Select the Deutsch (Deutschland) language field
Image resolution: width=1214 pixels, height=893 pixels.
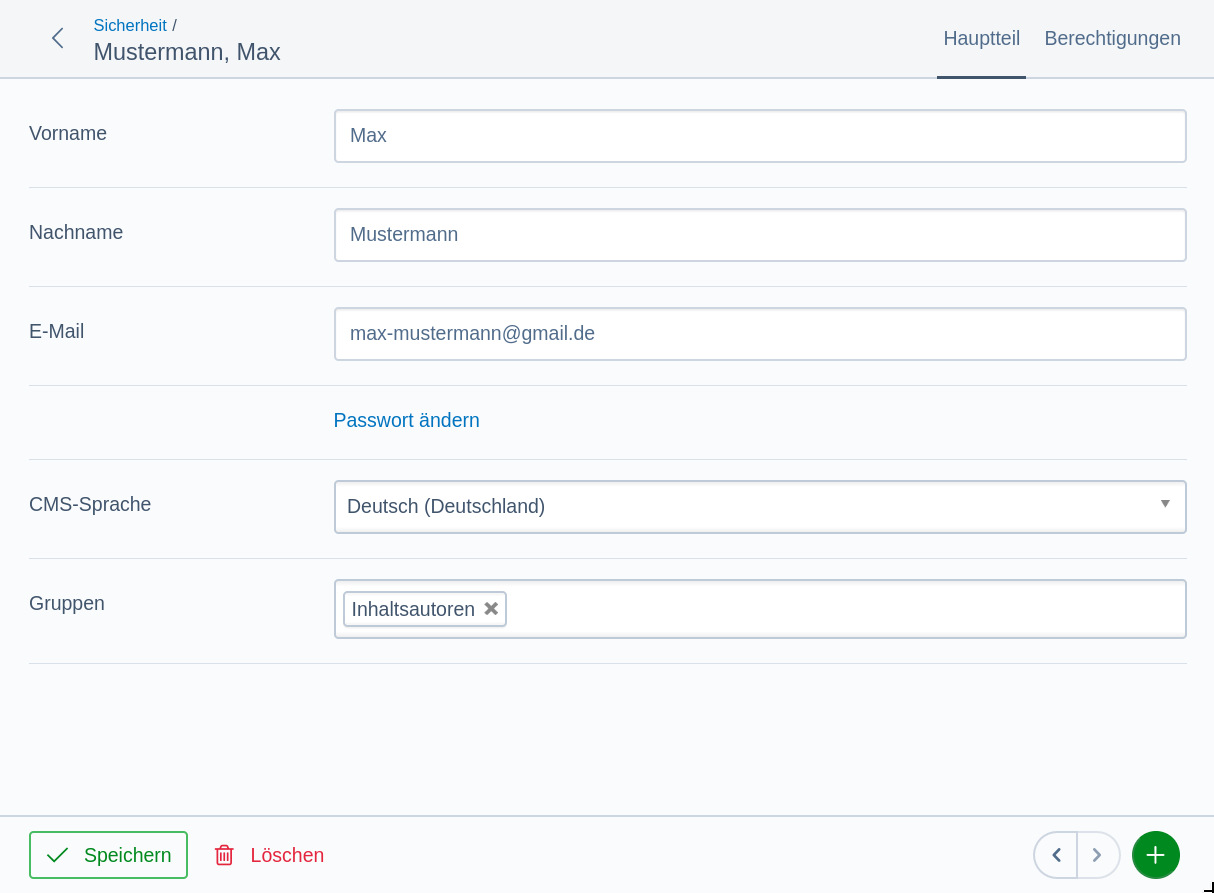[x=760, y=507]
